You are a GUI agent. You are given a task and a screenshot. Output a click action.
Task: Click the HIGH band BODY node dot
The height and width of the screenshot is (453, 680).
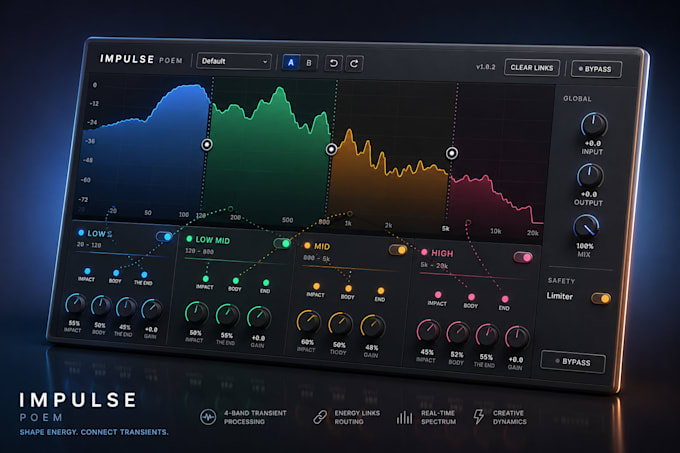[x=471, y=297]
